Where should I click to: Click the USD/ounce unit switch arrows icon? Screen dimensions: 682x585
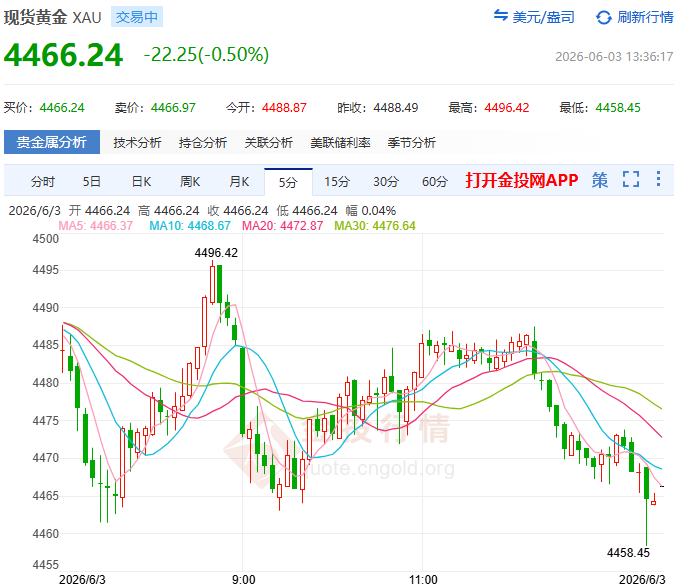click(x=500, y=15)
